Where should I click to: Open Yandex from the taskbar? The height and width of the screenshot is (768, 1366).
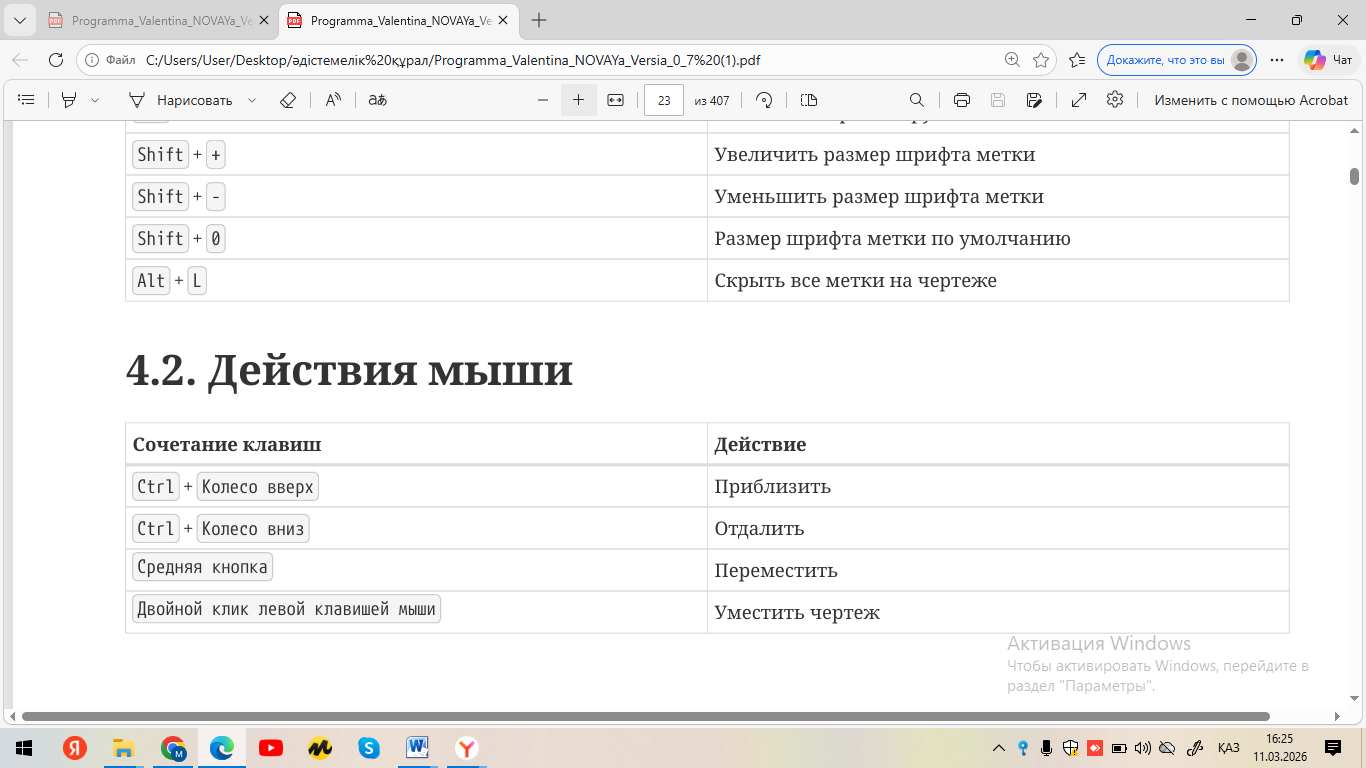pyautogui.click(x=75, y=748)
